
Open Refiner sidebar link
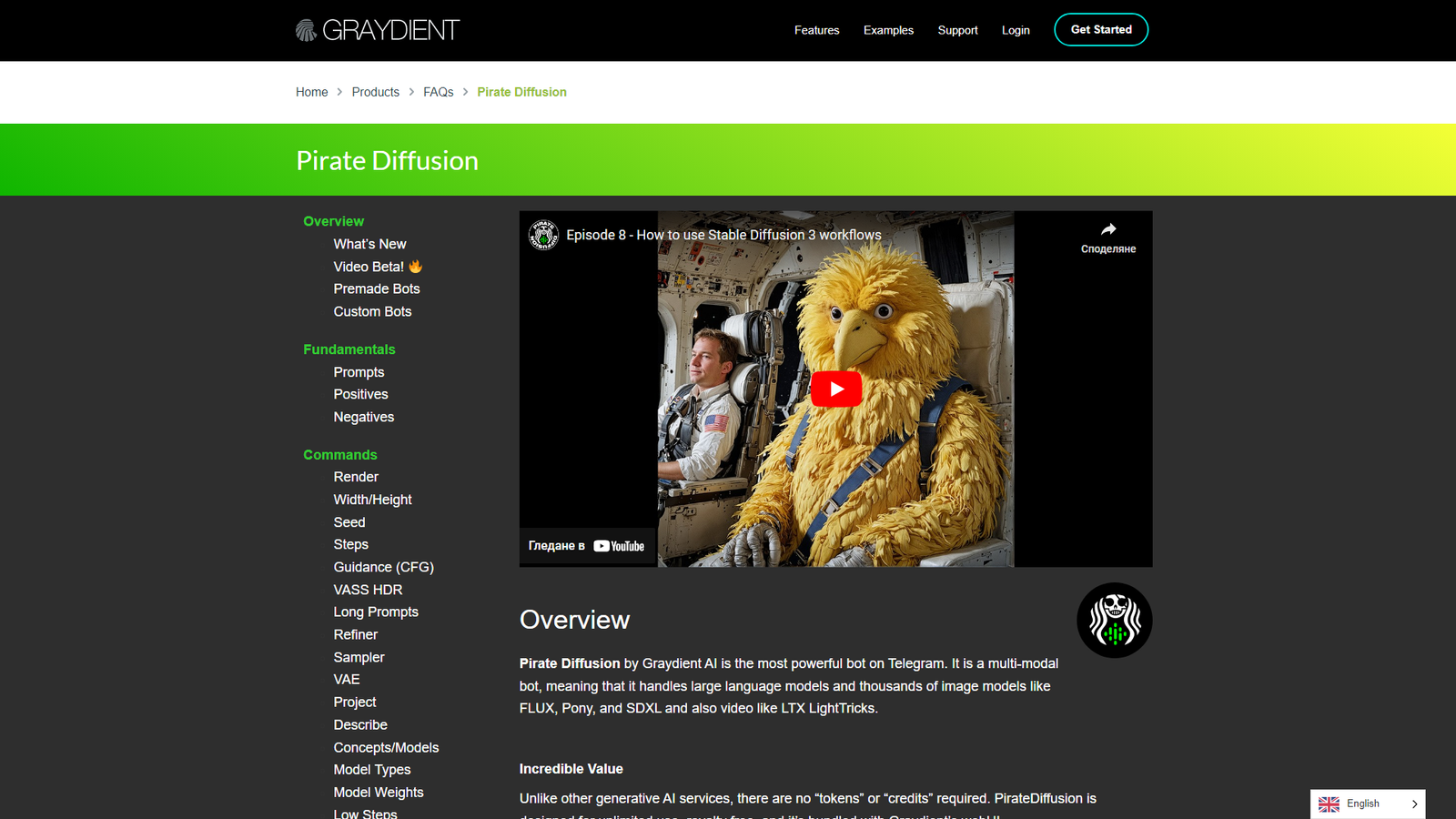coord(355,634)
